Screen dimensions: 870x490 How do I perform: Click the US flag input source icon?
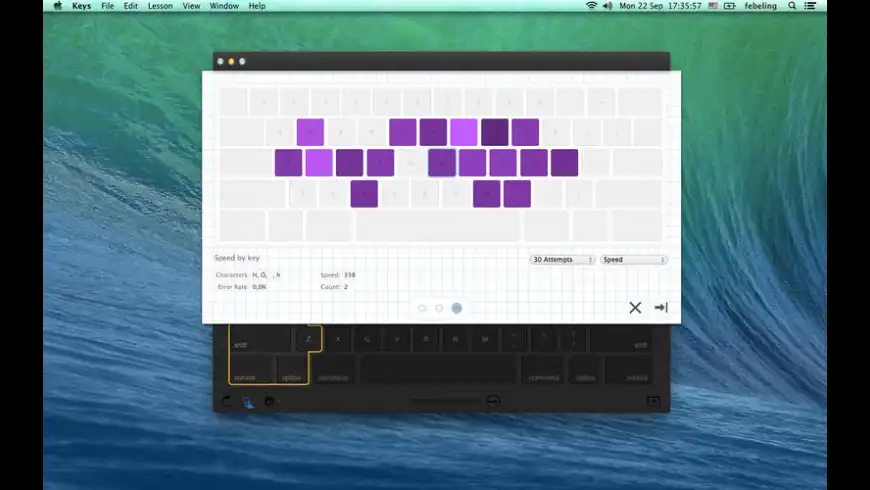click(713, 6)
